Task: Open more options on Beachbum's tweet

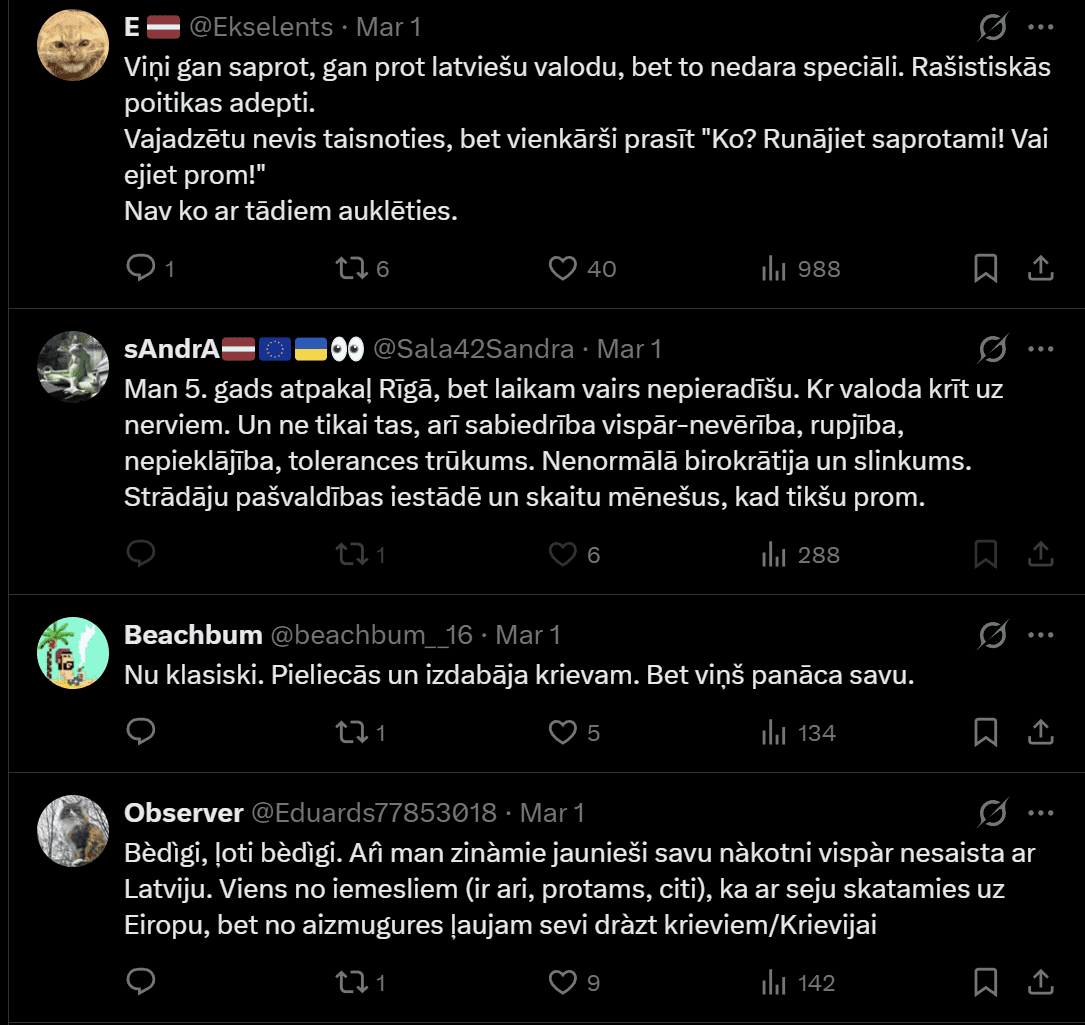Action: 1041,635
